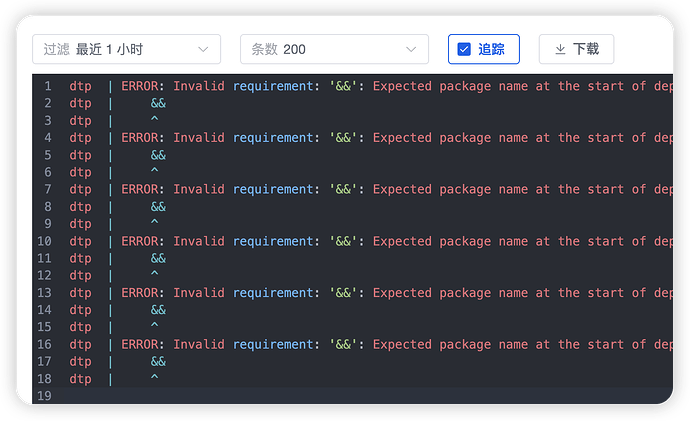Click "Expected" on log line 10
The width and height of the screenshot is (690, 421).
[x=402, y=242]
